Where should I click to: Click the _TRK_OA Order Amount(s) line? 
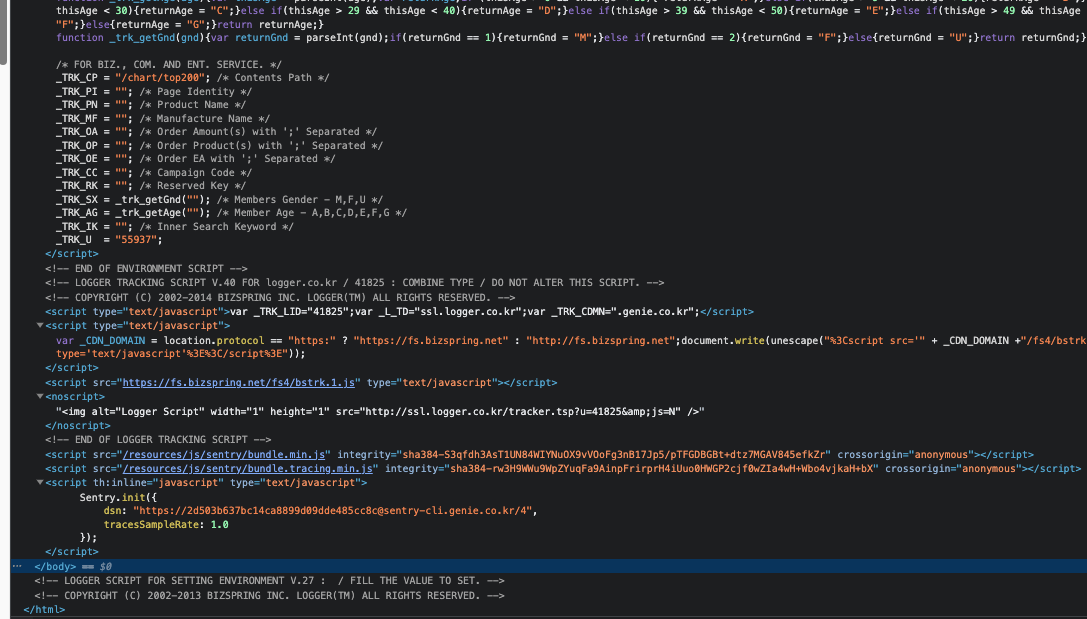coord(216,132)
